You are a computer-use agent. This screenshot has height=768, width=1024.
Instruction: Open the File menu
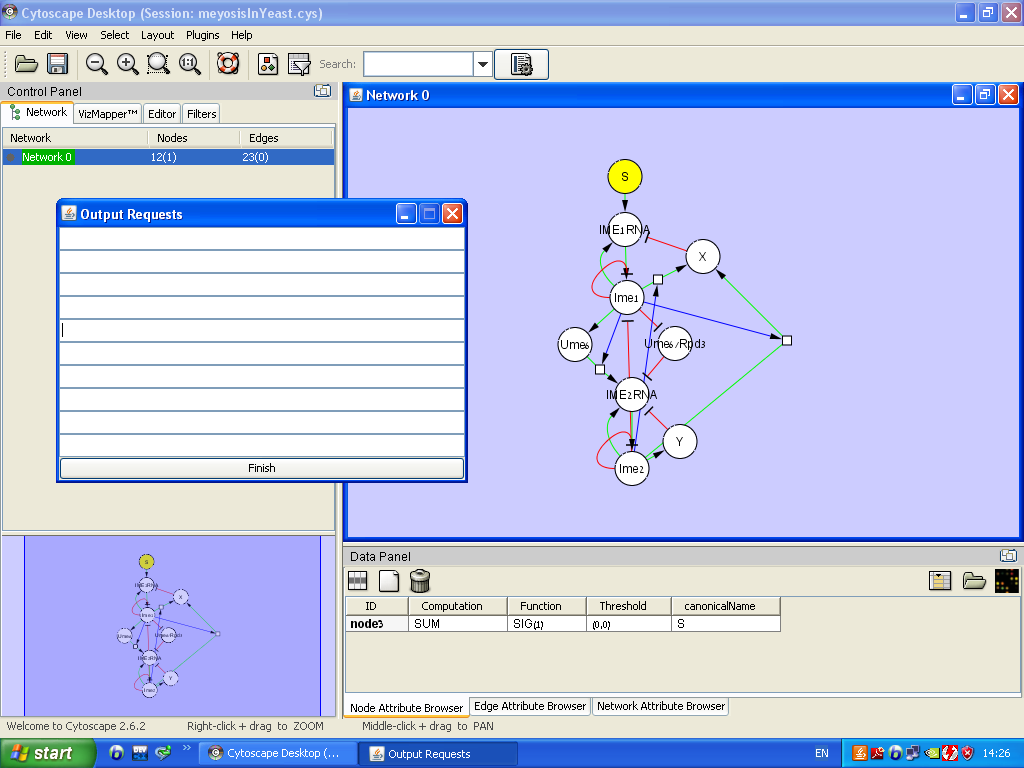13,35
